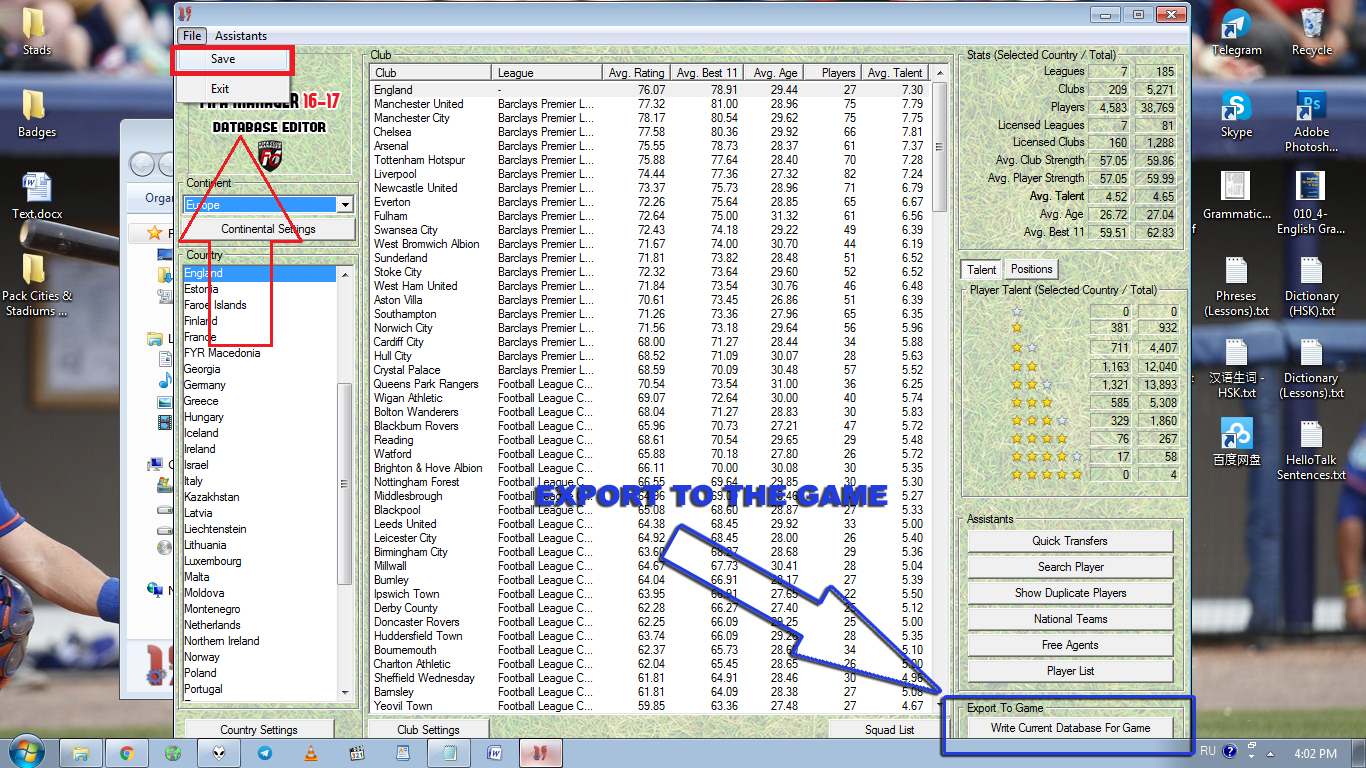Sort the table by League column header
Screen dimensions: 1366x768
pos(548,73)
